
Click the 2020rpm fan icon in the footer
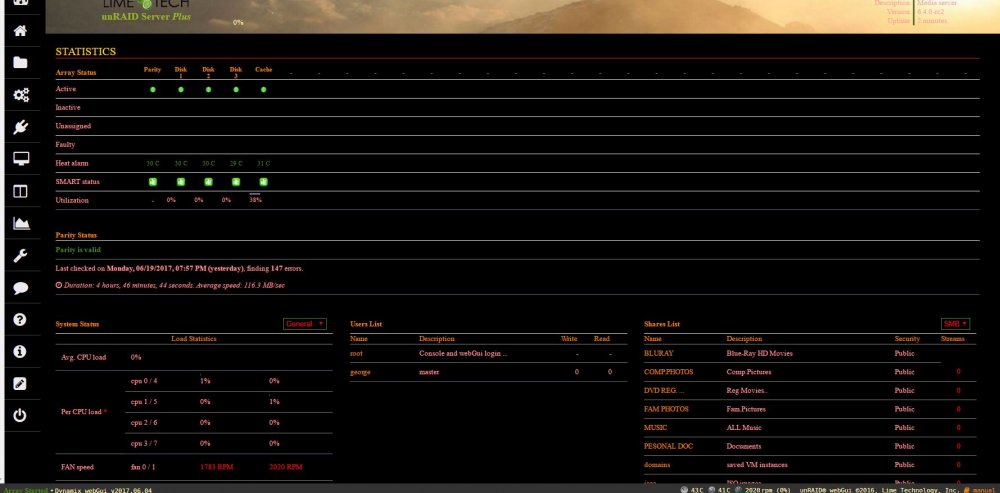(x=739, y=490)
